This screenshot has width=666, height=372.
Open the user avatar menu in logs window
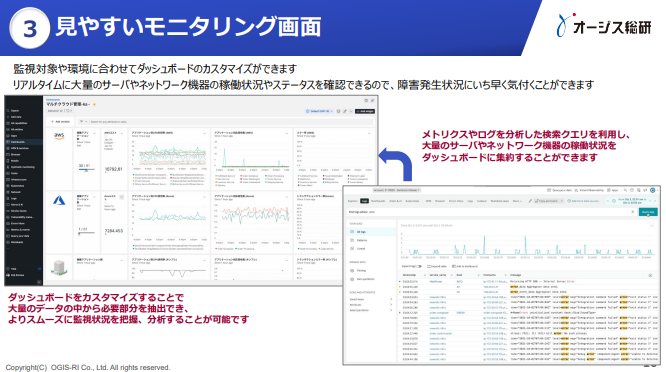click(652, 190)
